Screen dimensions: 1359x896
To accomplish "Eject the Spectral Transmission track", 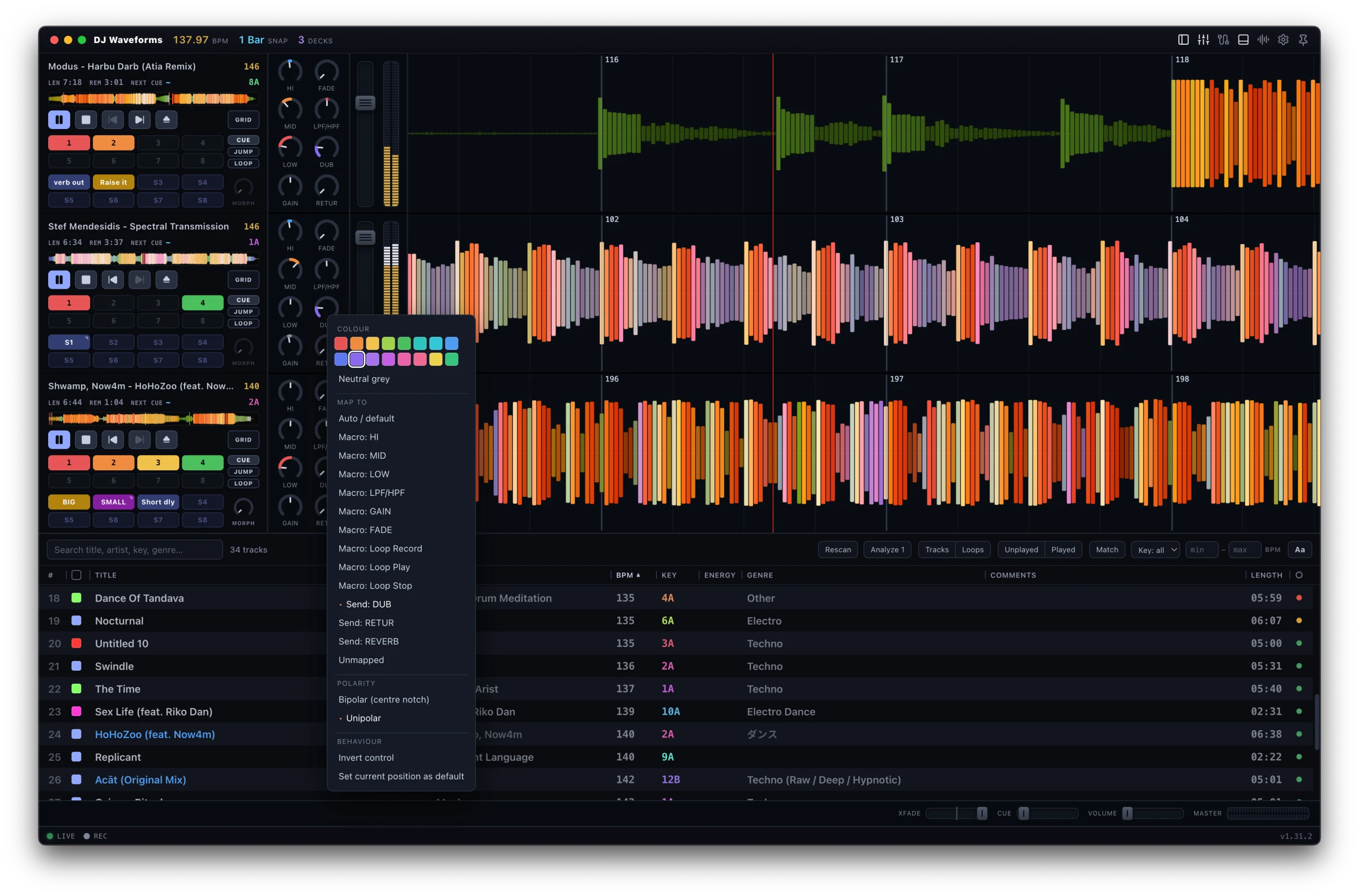I will coord(166,280).
